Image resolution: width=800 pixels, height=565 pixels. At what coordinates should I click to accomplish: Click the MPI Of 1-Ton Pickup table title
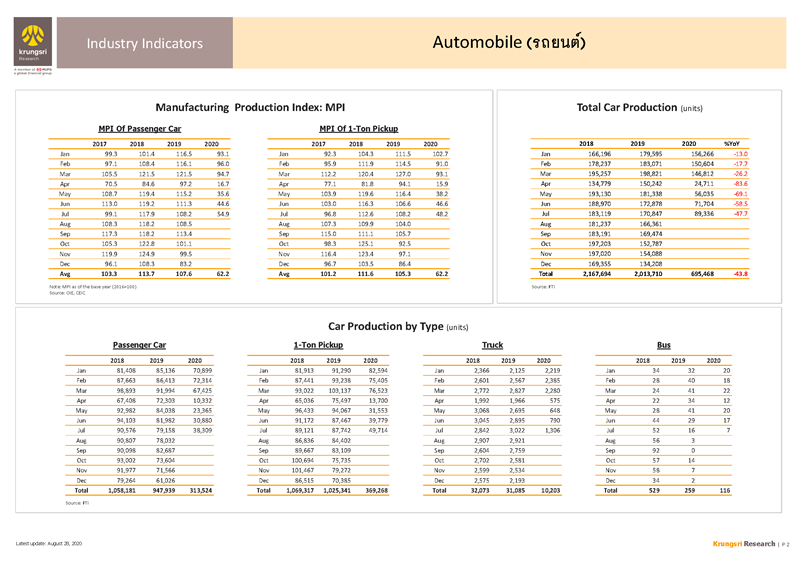click(x=358, y=129)
